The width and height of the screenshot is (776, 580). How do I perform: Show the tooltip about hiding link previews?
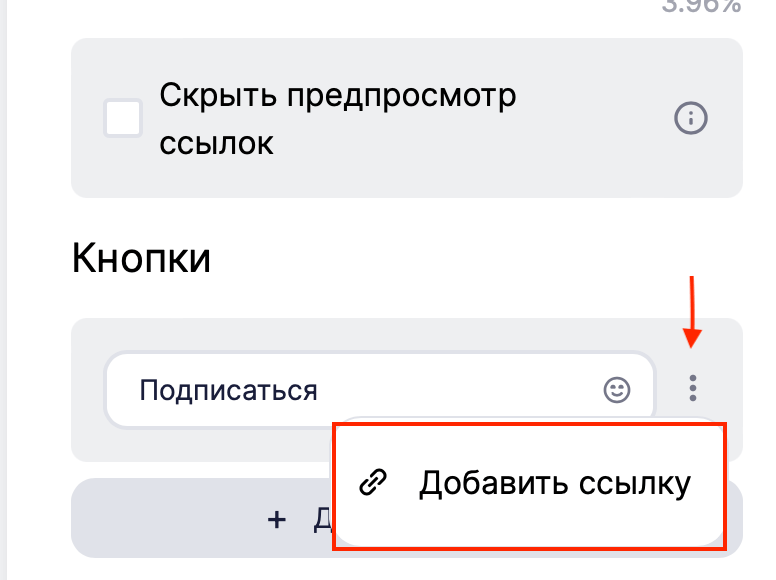click(x=691, y=118)
